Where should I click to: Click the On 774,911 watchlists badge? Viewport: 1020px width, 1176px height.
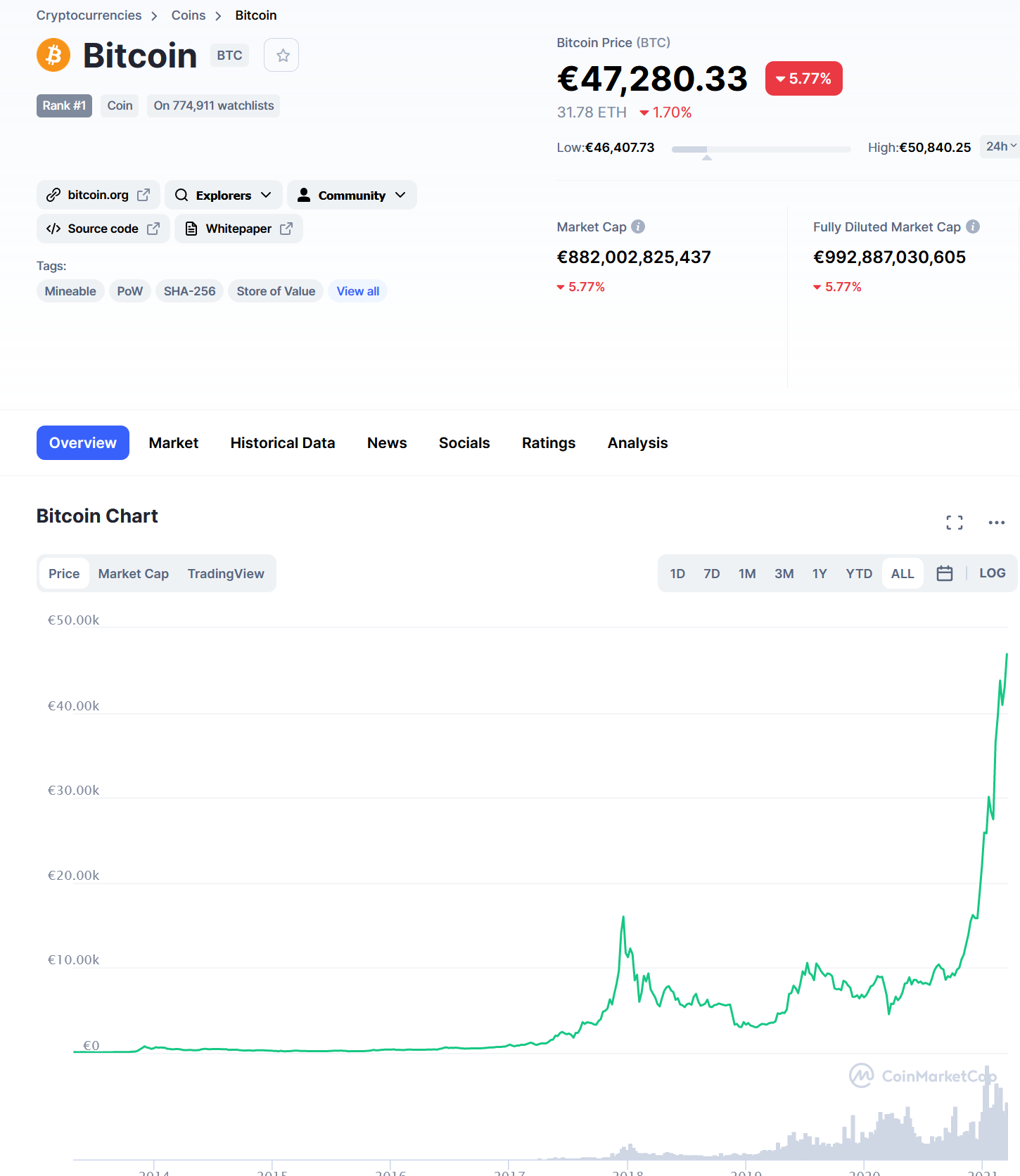[214, 106]
